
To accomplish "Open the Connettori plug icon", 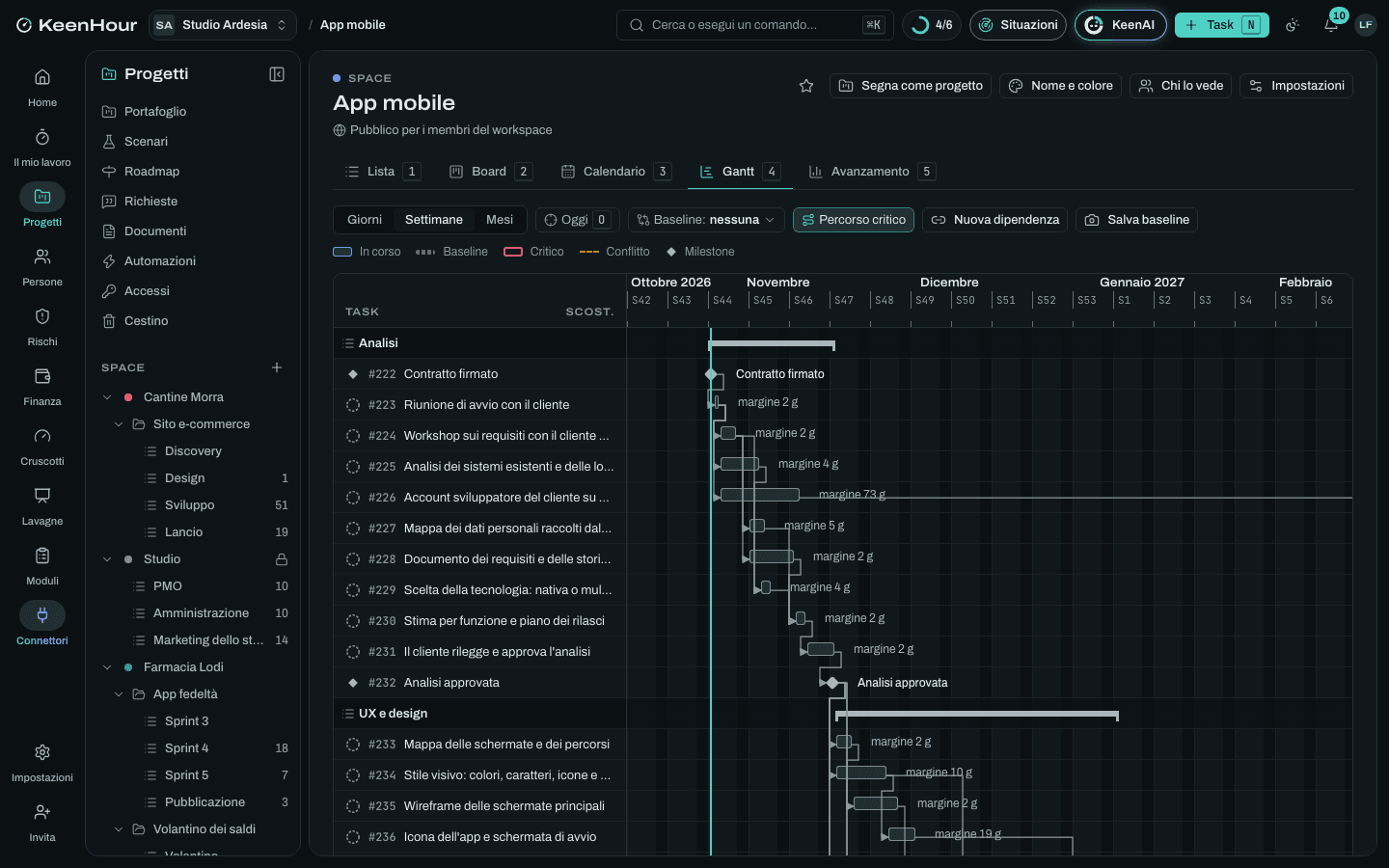I will 42,615.
